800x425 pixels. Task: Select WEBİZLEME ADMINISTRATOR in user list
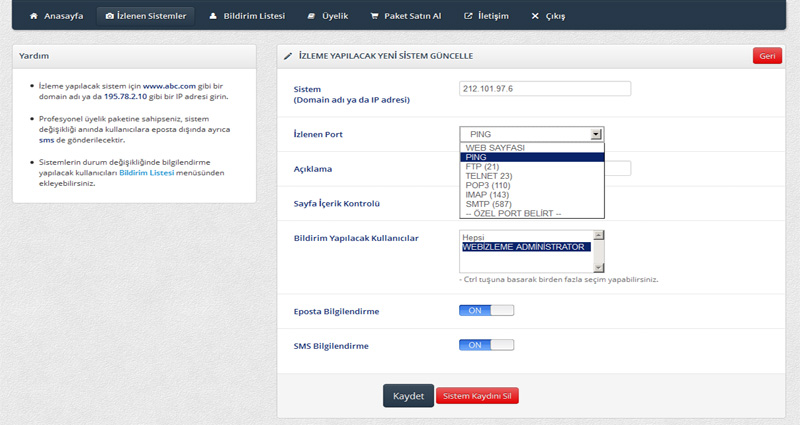[526, 247]
